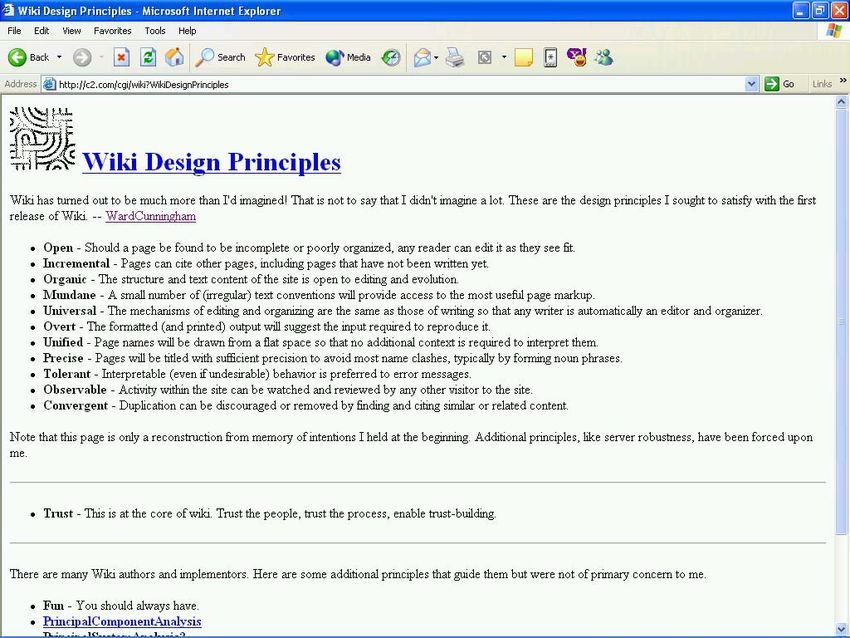Viewport: 850px width, 638px height.
Task: Open the Favorites menu
Action: pyautogui.click(x=112, y=31)
